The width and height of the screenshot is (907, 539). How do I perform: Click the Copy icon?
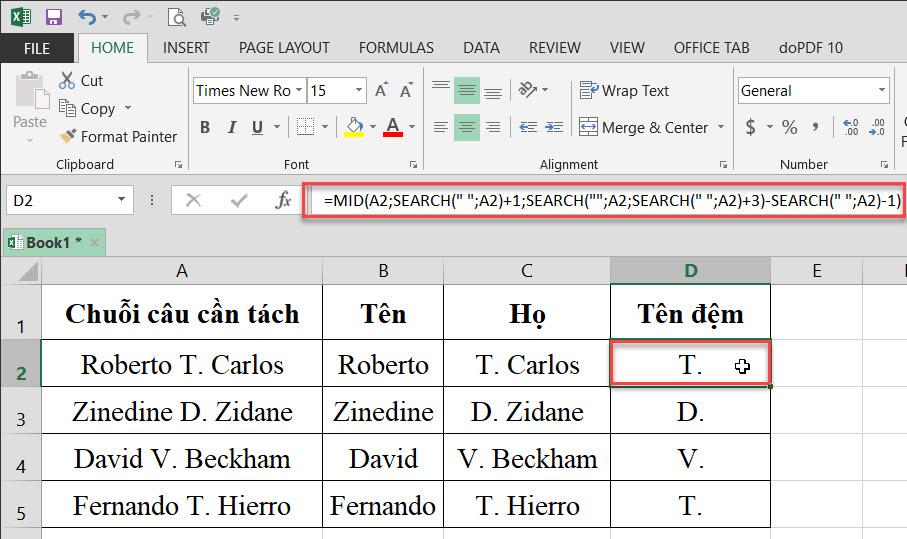pos(67,108)
